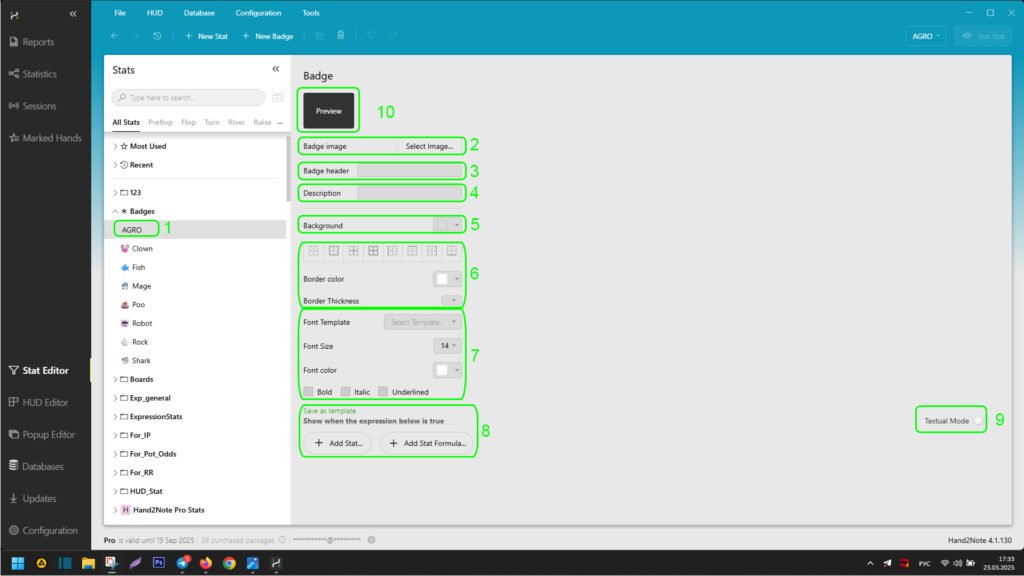The width and height of the screenshot is (1024, 576).
Task: Open the Configuration menu
Action: pos(258,13)
